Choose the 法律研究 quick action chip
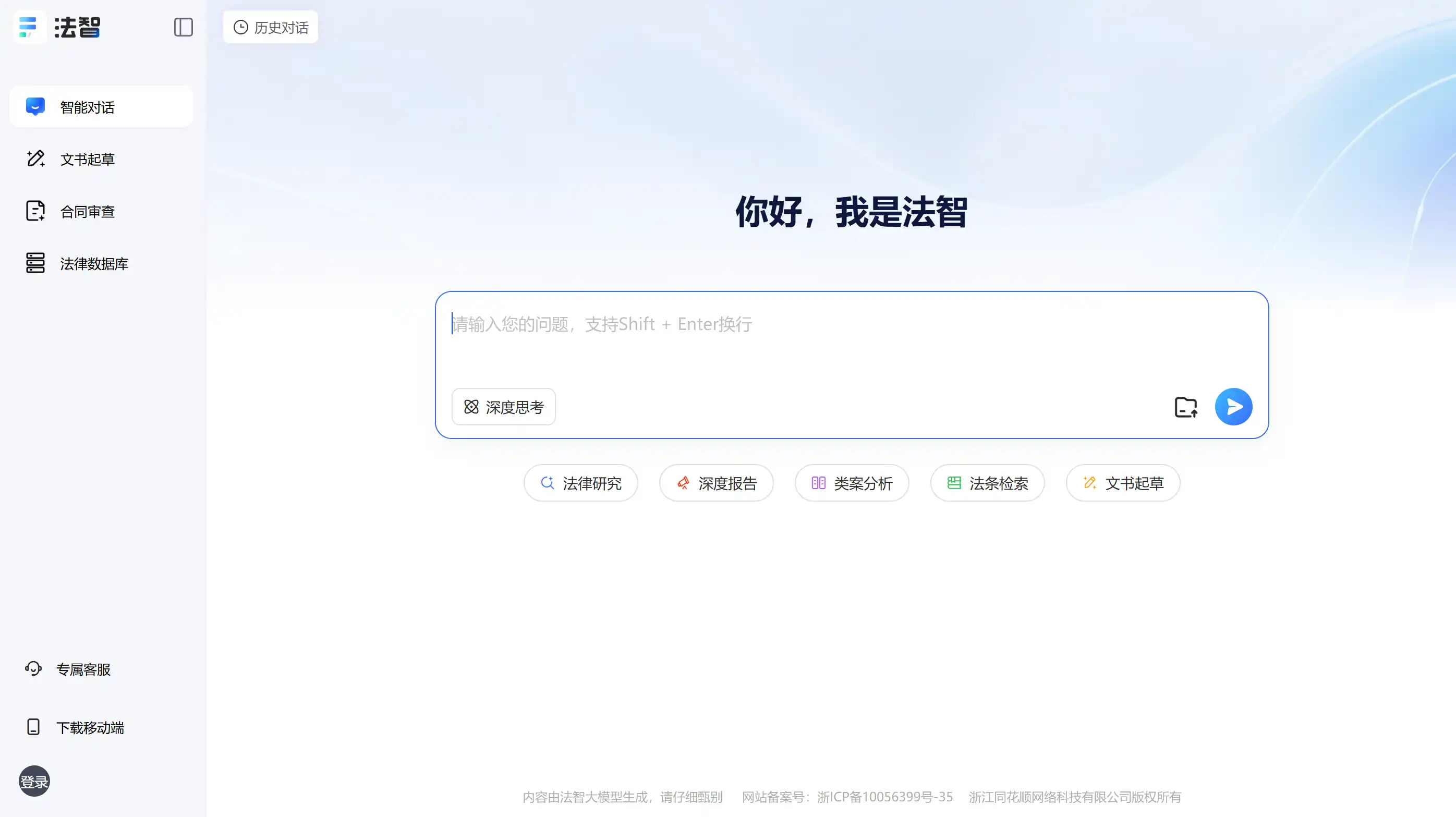This screenshot has width=1456, height=817. (580, 483)
